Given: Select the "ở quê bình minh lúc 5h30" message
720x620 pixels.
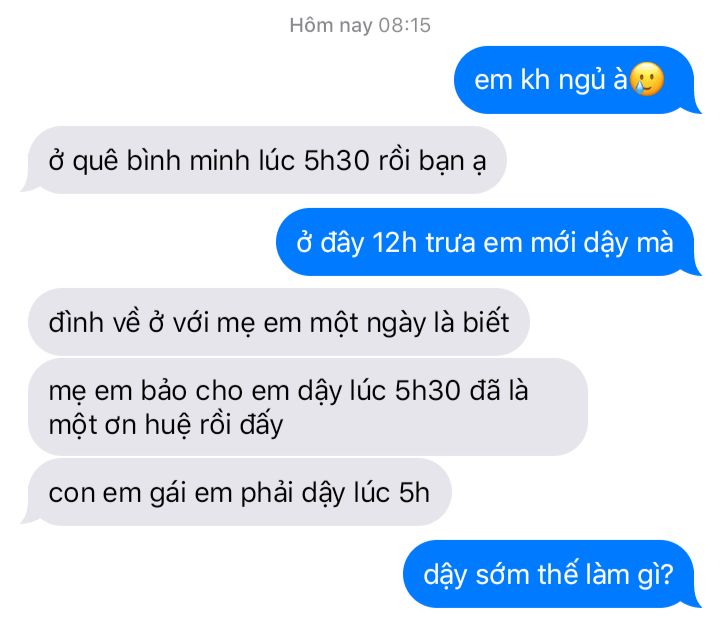Looking at the screenshot, I should pos(264,160).
